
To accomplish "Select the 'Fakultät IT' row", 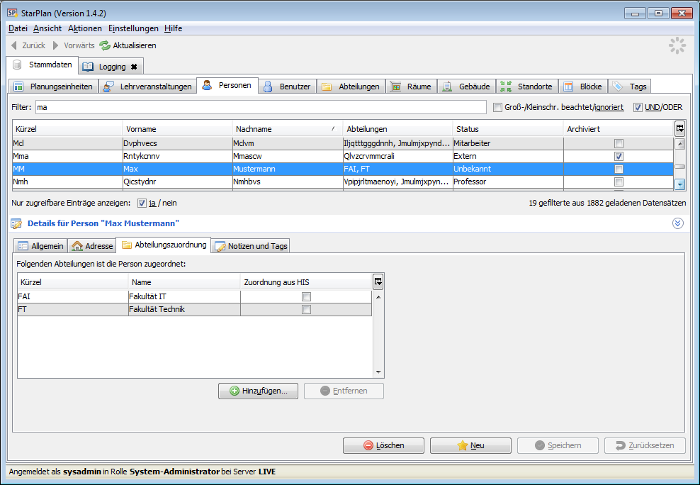I will click(x=194, y=297).
